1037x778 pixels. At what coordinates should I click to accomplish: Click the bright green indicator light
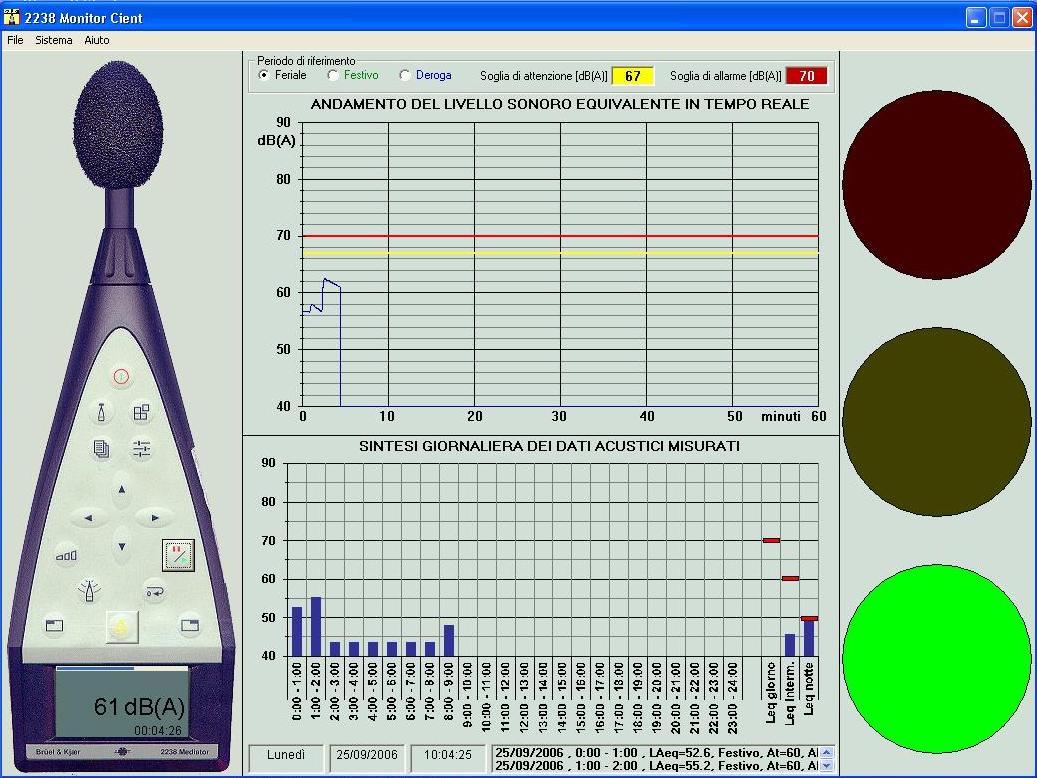pyautogui.click(x=936, y=658)
